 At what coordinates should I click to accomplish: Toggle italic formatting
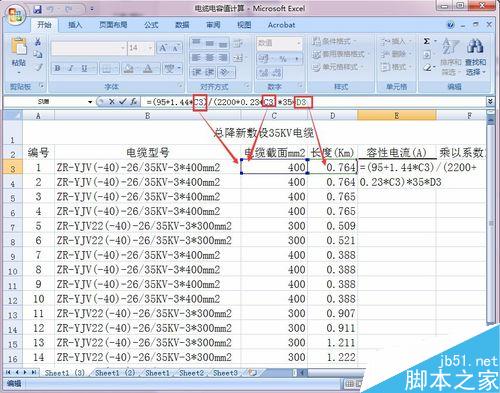[x=70, y=68]
